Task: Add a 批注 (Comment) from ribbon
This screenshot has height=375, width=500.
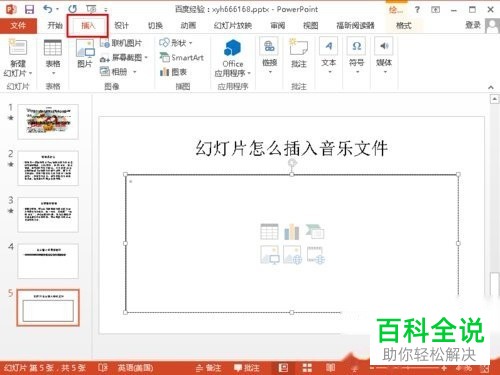Action: 299,53
